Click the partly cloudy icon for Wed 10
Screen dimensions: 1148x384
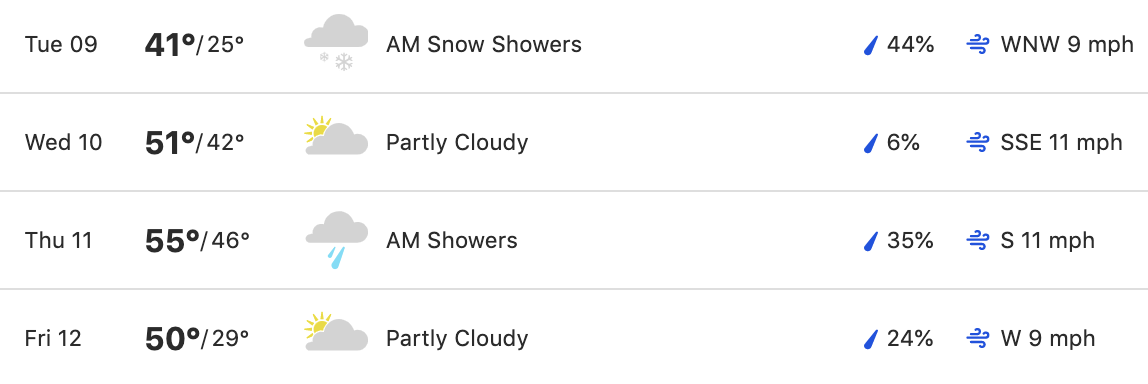click(x=336, y=136)
